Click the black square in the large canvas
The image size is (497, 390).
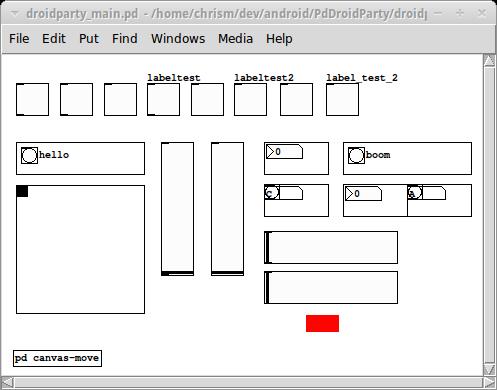point(22,191)
